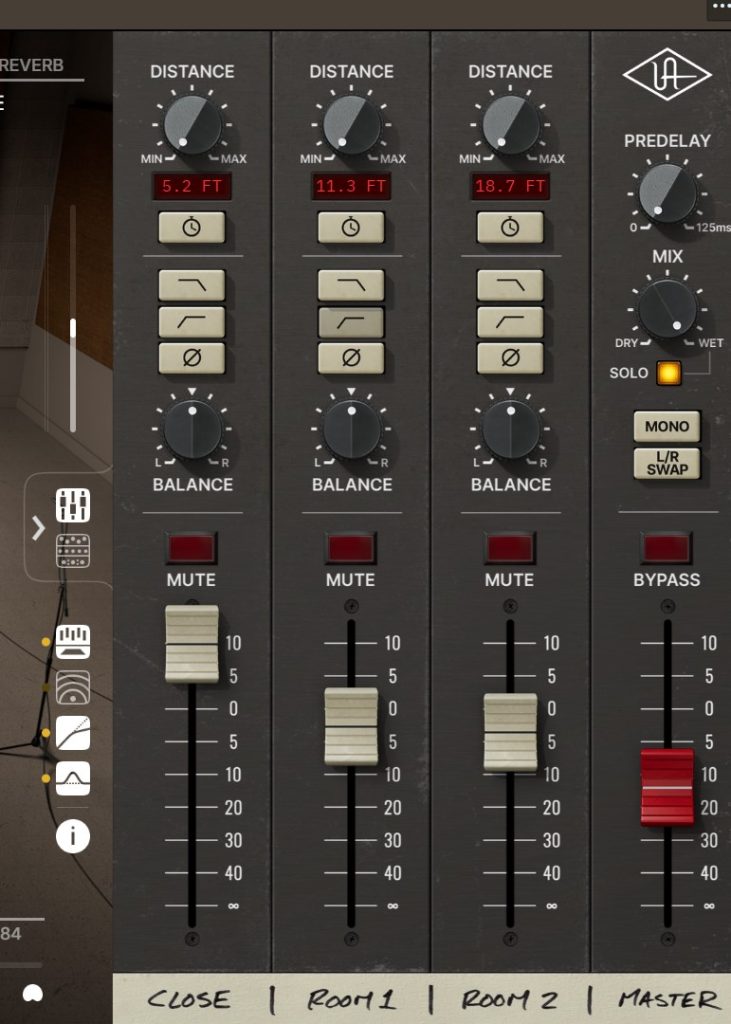731x1024 pixels.
Task: Open the Universal Audio logo
Action: point(667,75)
